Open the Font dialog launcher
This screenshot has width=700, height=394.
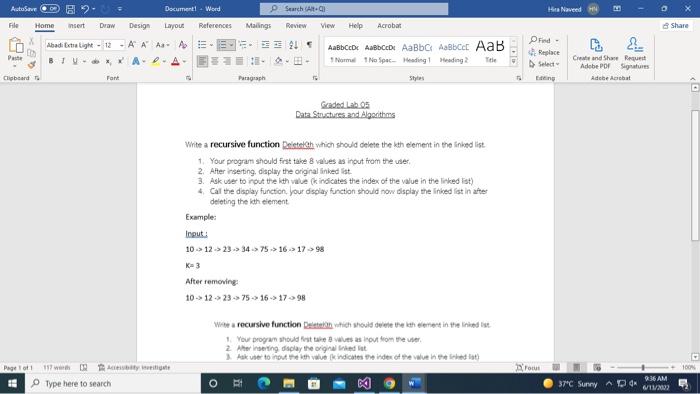point(188,78)
